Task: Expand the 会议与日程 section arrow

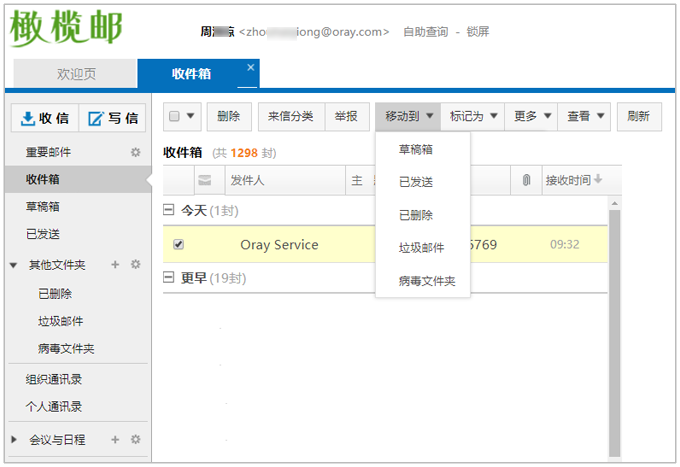Action: pyautogui.click(x=14, y=439)
